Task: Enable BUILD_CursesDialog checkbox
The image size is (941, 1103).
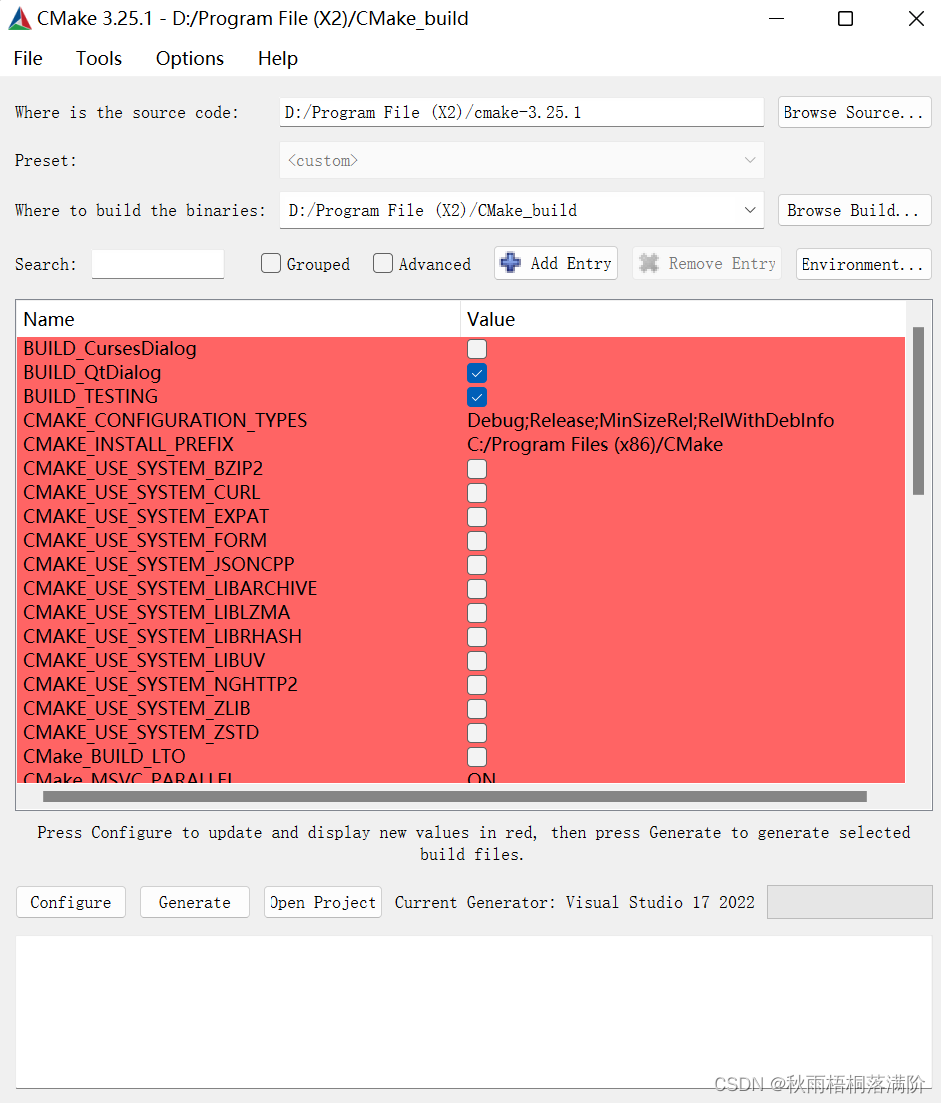Action: [x=477, y=349]
